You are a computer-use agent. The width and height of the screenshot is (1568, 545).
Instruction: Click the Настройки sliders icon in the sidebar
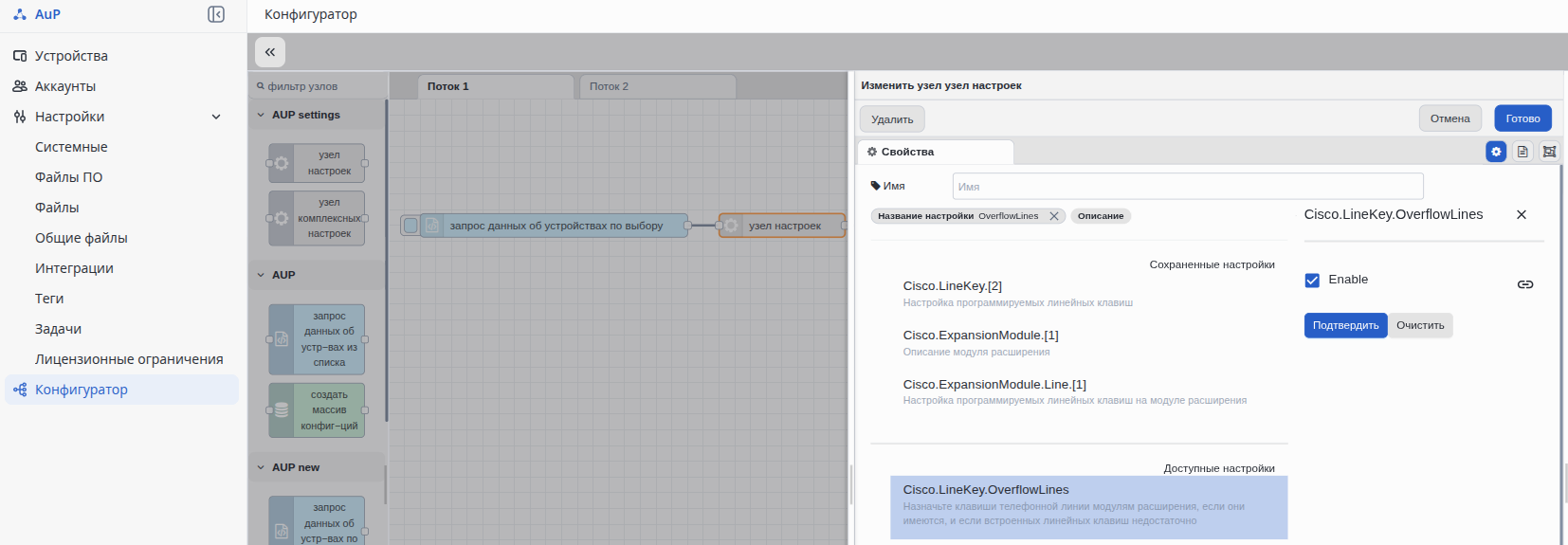pos(20,117)
